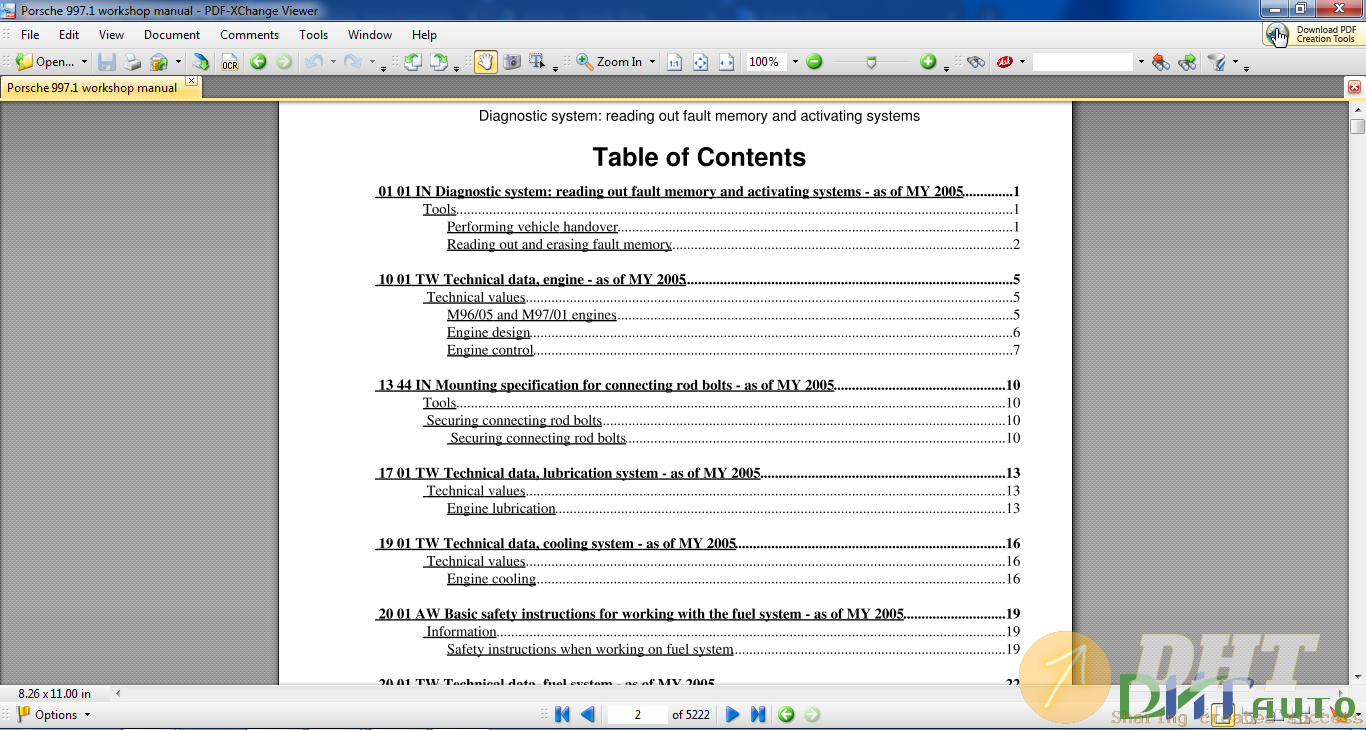Click the Redo arrow icon
This screenshot has height=730, width=1366.
pos(353,62)
